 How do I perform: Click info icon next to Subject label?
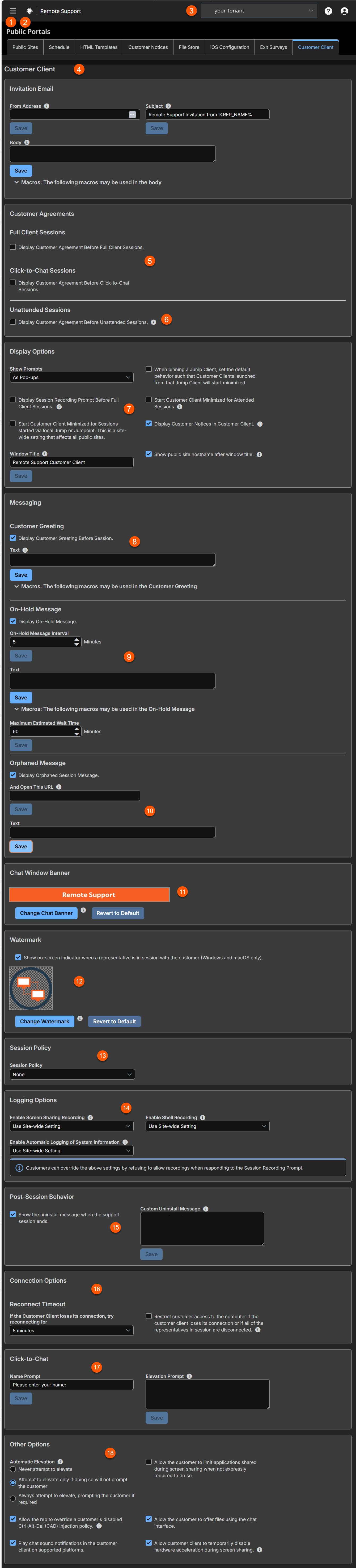click(x=168, y=106)
